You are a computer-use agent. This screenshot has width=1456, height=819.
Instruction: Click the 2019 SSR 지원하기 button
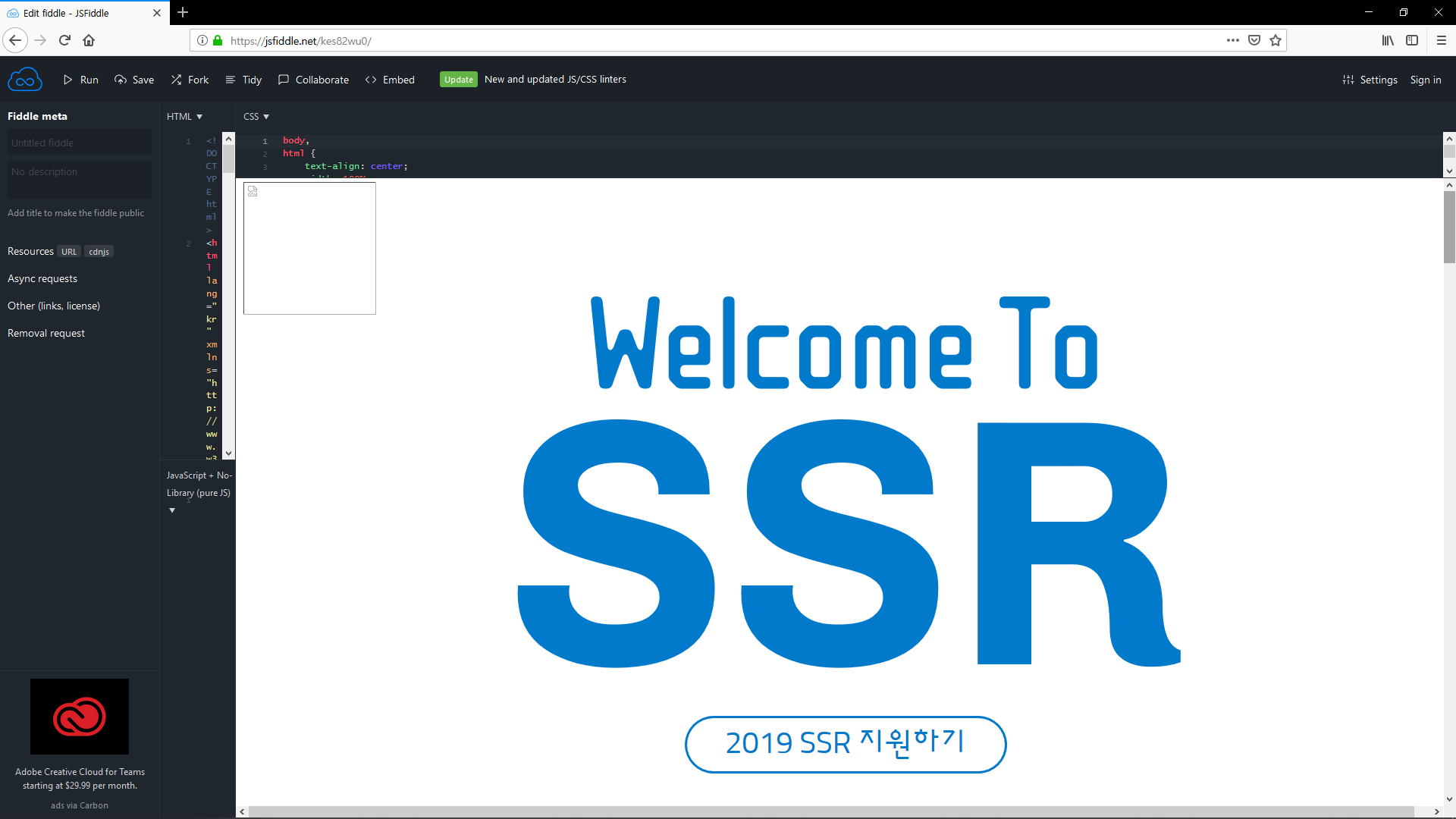845,744
